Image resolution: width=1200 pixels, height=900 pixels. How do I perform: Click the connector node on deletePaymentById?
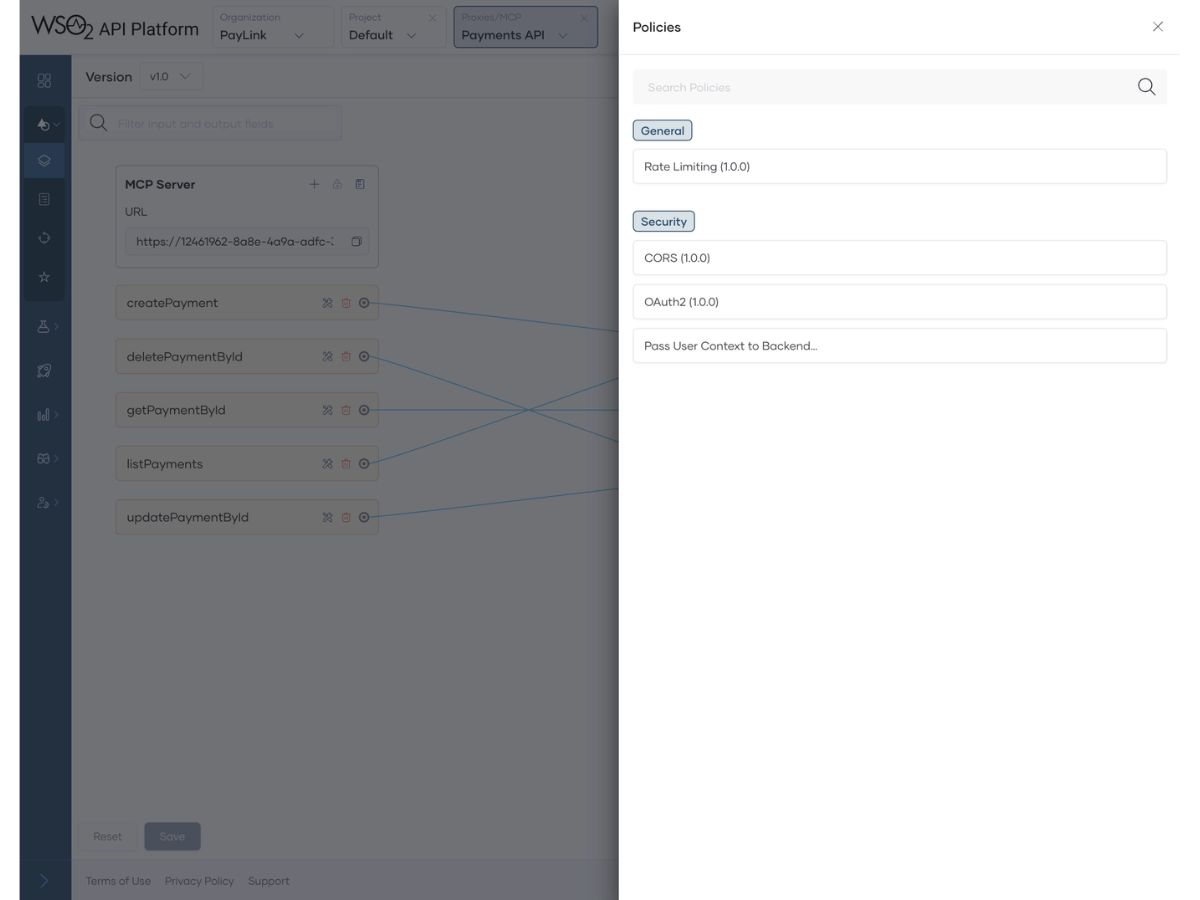point(364,356)
